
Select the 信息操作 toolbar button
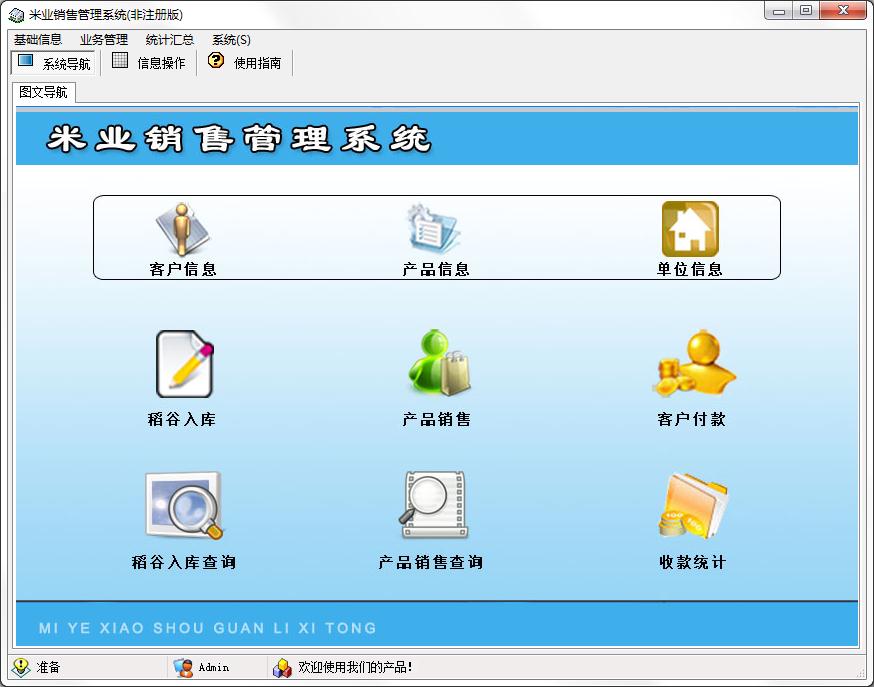click(148, 61)
